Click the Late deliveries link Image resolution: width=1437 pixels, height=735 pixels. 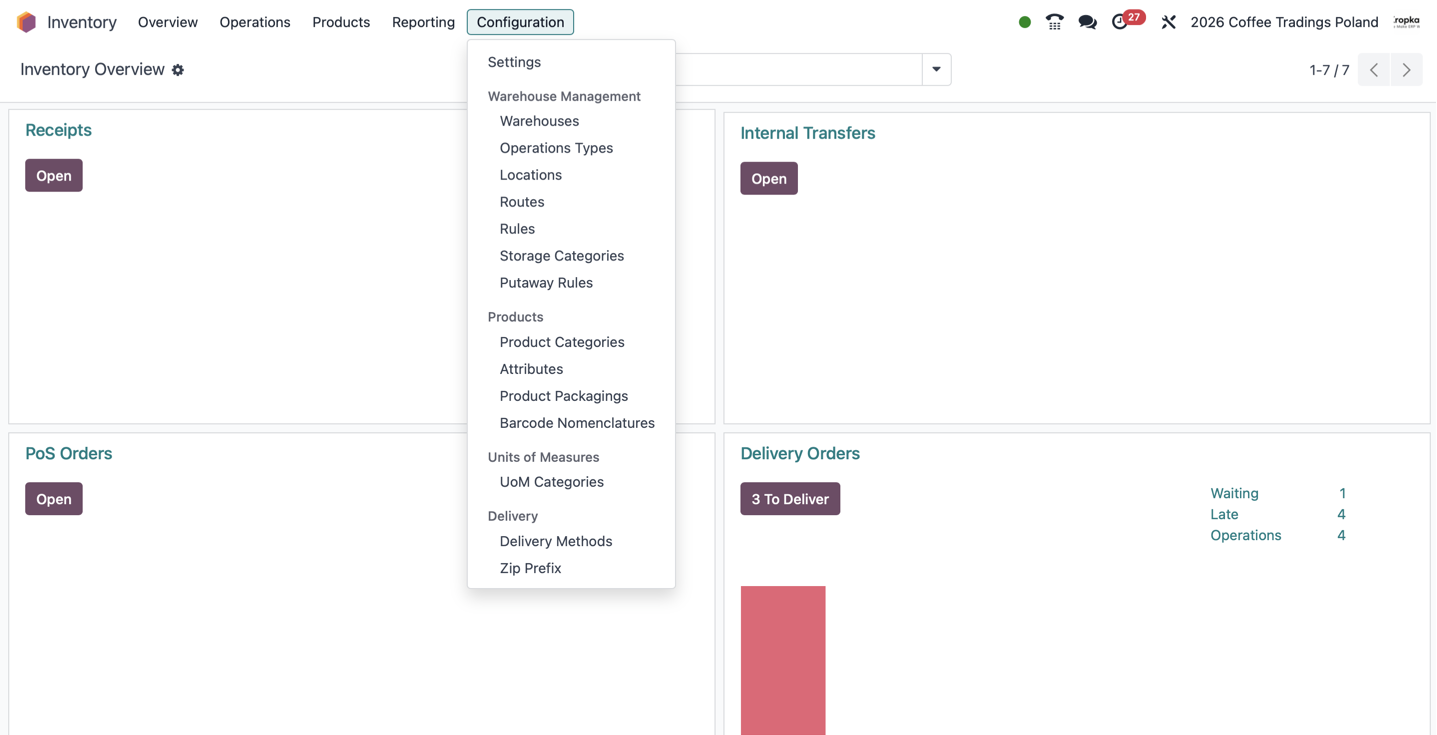tap(1224, 514)
